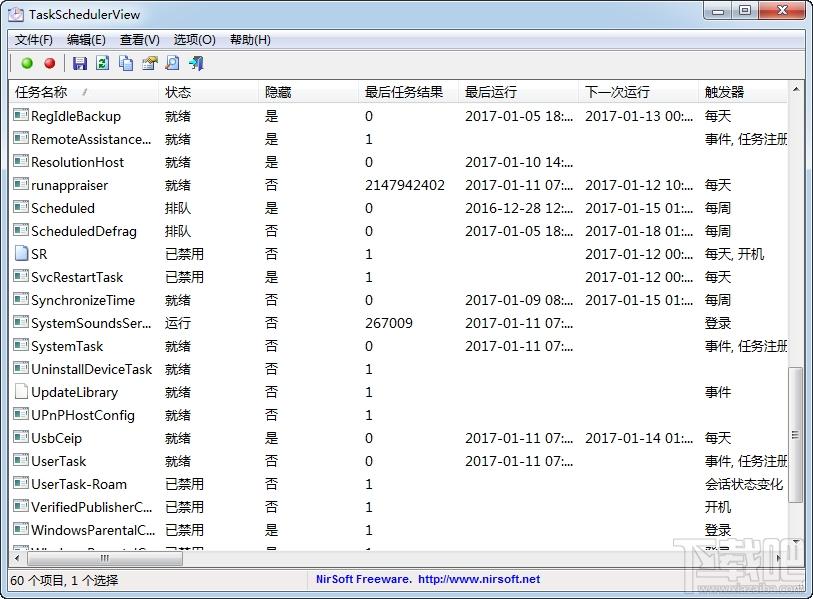Viewport: 813px width, 599px height.
Task: Click the copy selected items icon
Action: pos(126,63)
